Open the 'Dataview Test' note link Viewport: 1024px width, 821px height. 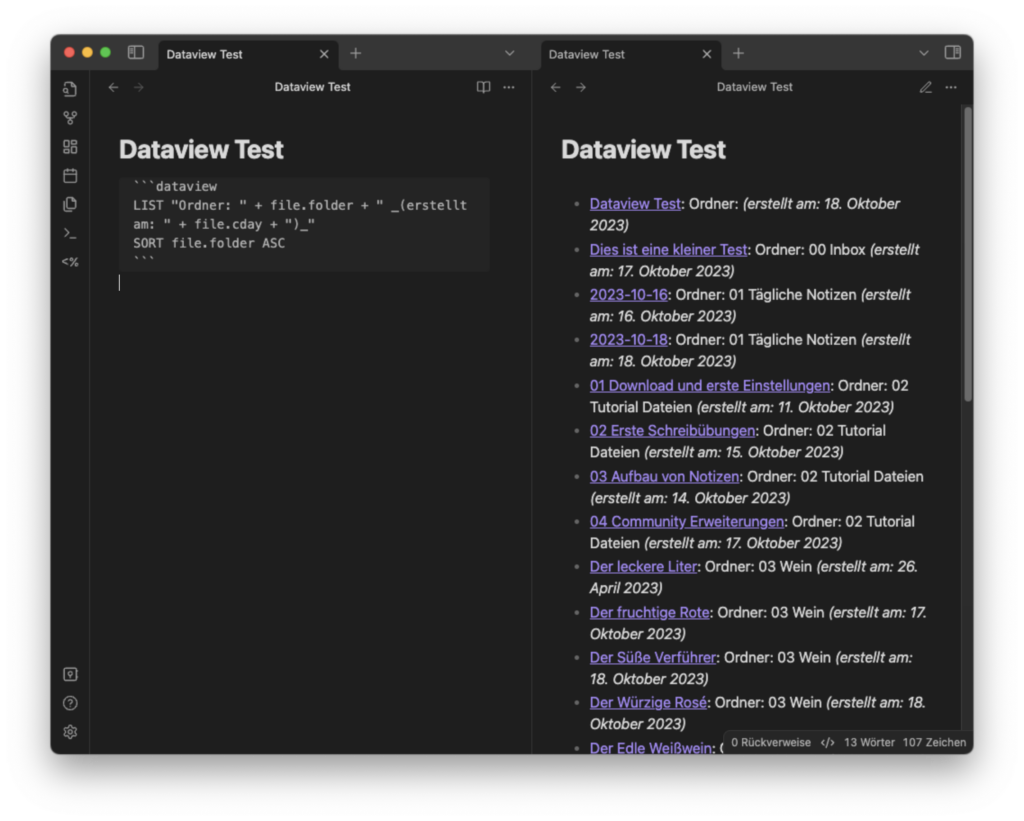coord(635,204)
